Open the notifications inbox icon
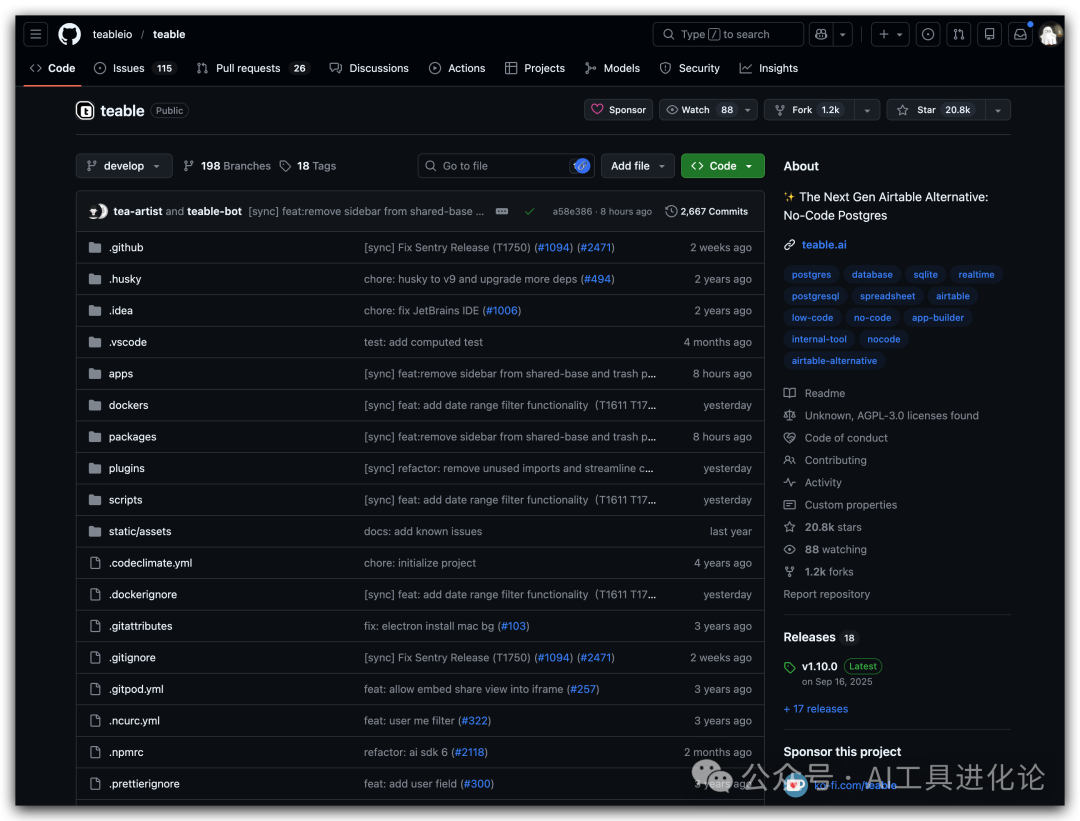The height and width of the screenshot is (821, 1080). tap(1020, 34)
